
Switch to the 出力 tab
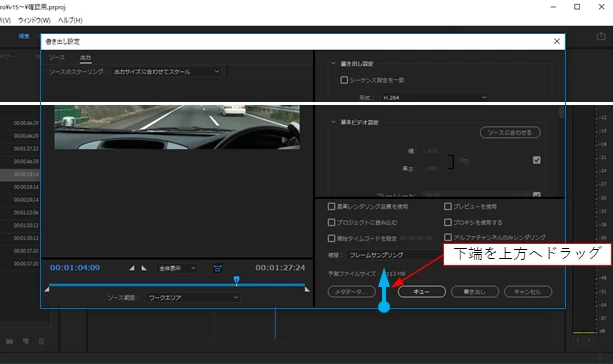tap(86, 58)
